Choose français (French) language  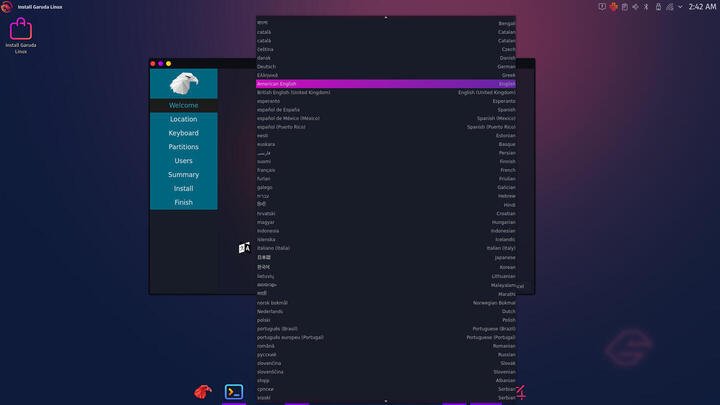(386, 170)
